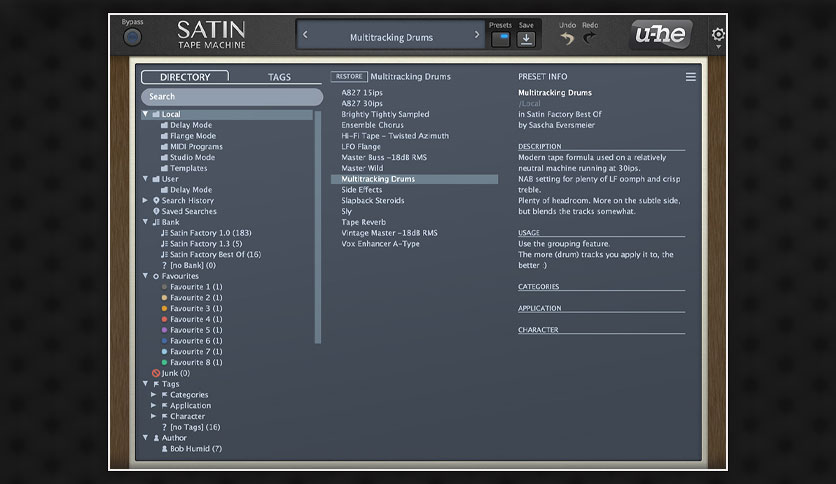Select the [no Bank] (0) entry

pyautogui.click(x=188, y=265)
